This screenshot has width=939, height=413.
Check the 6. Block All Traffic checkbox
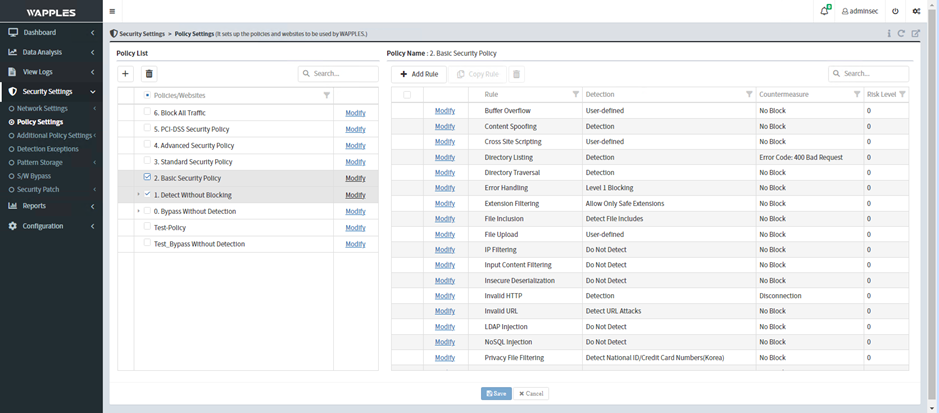click(x=147, y=112)
